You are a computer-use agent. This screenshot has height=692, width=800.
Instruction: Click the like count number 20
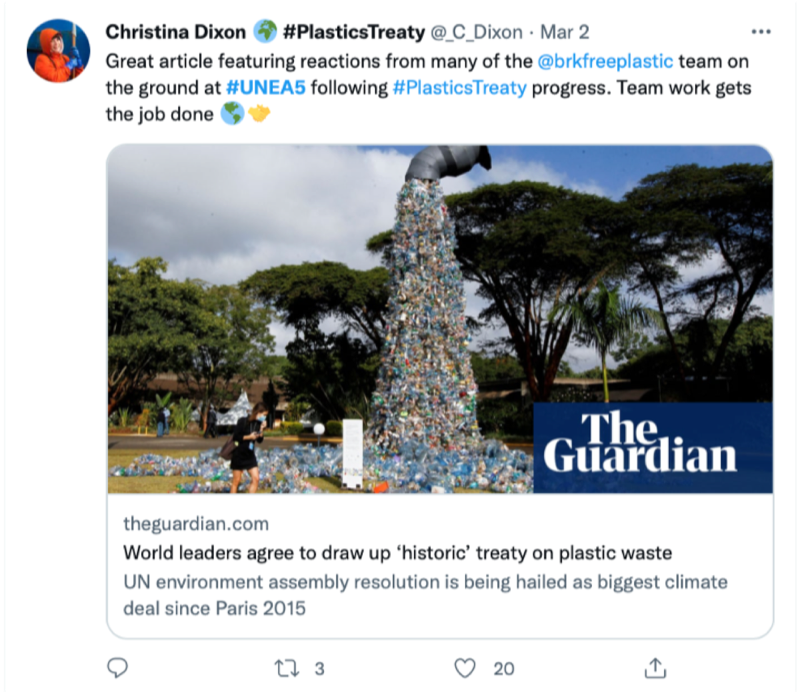point(503,668)
